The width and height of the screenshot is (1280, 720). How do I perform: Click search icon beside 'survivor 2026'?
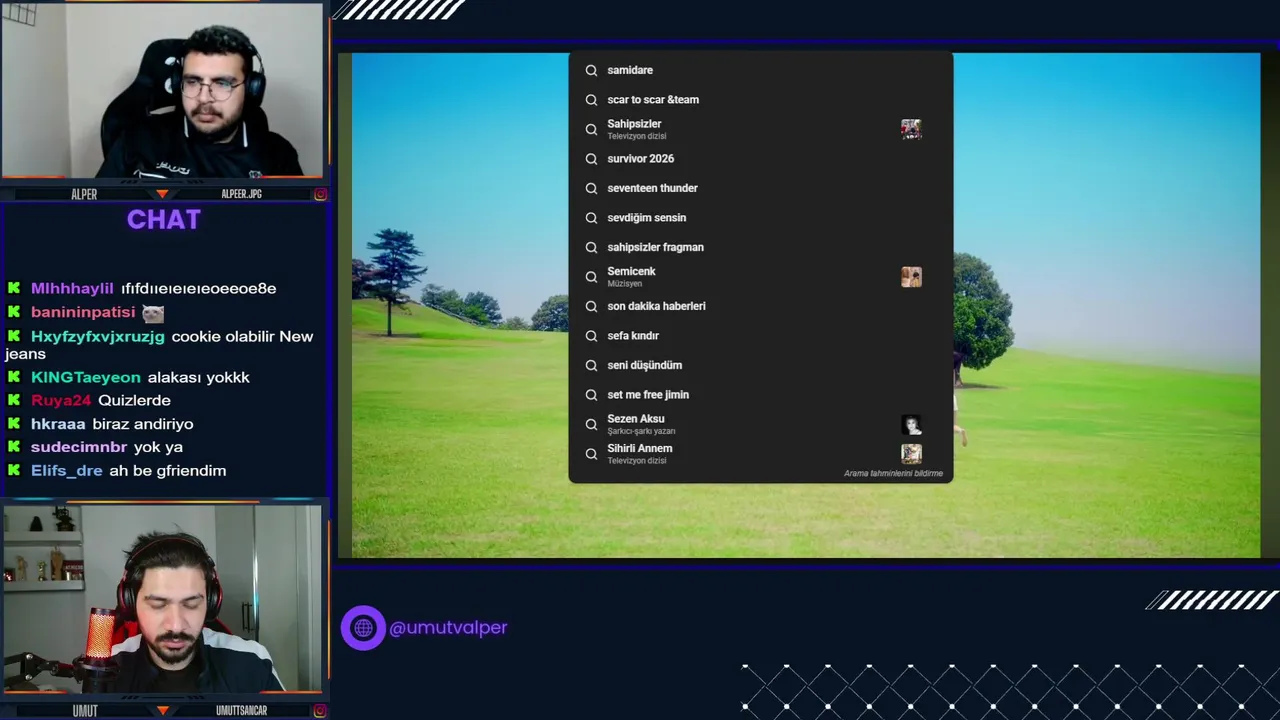(x=591, y=159)
